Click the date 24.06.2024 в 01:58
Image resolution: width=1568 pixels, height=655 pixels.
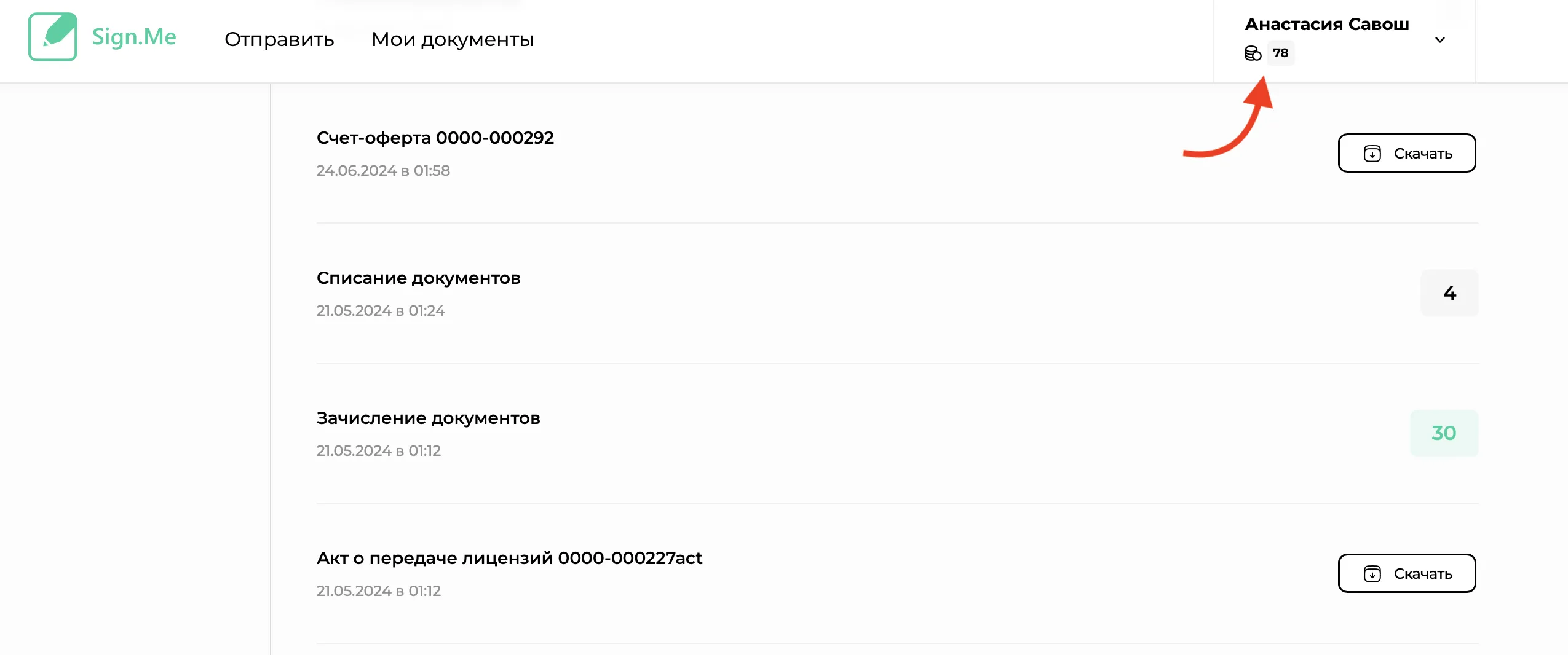click(383, 170)
